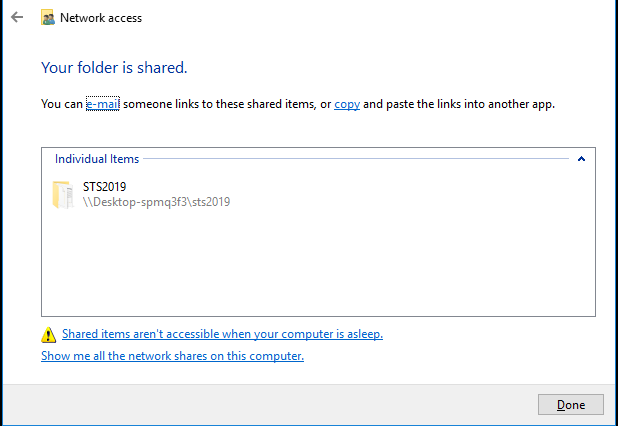Open link about shared items when computer asleep
Viewport: 618px width, 426px height.
222,334
